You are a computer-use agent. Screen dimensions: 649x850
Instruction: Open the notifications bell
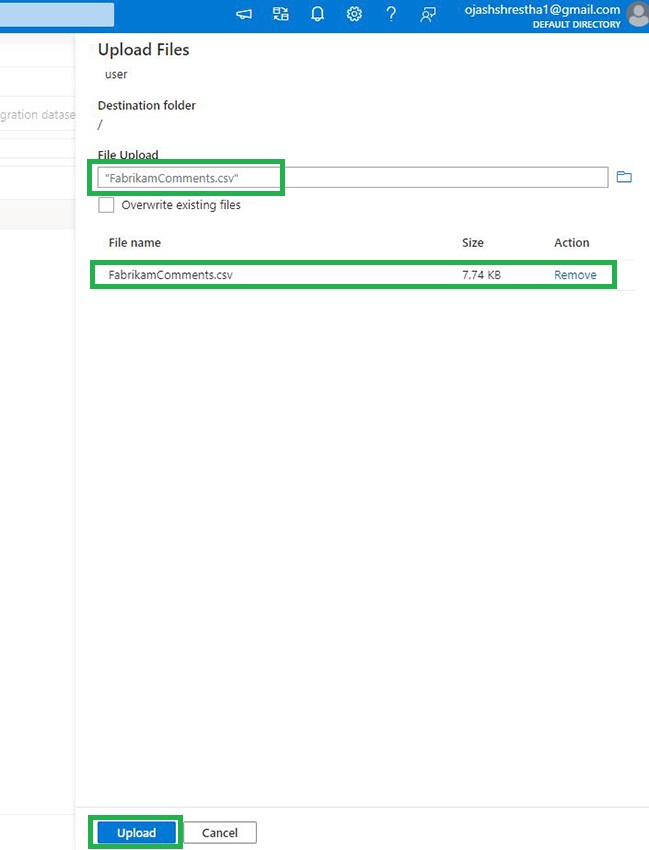318,14
